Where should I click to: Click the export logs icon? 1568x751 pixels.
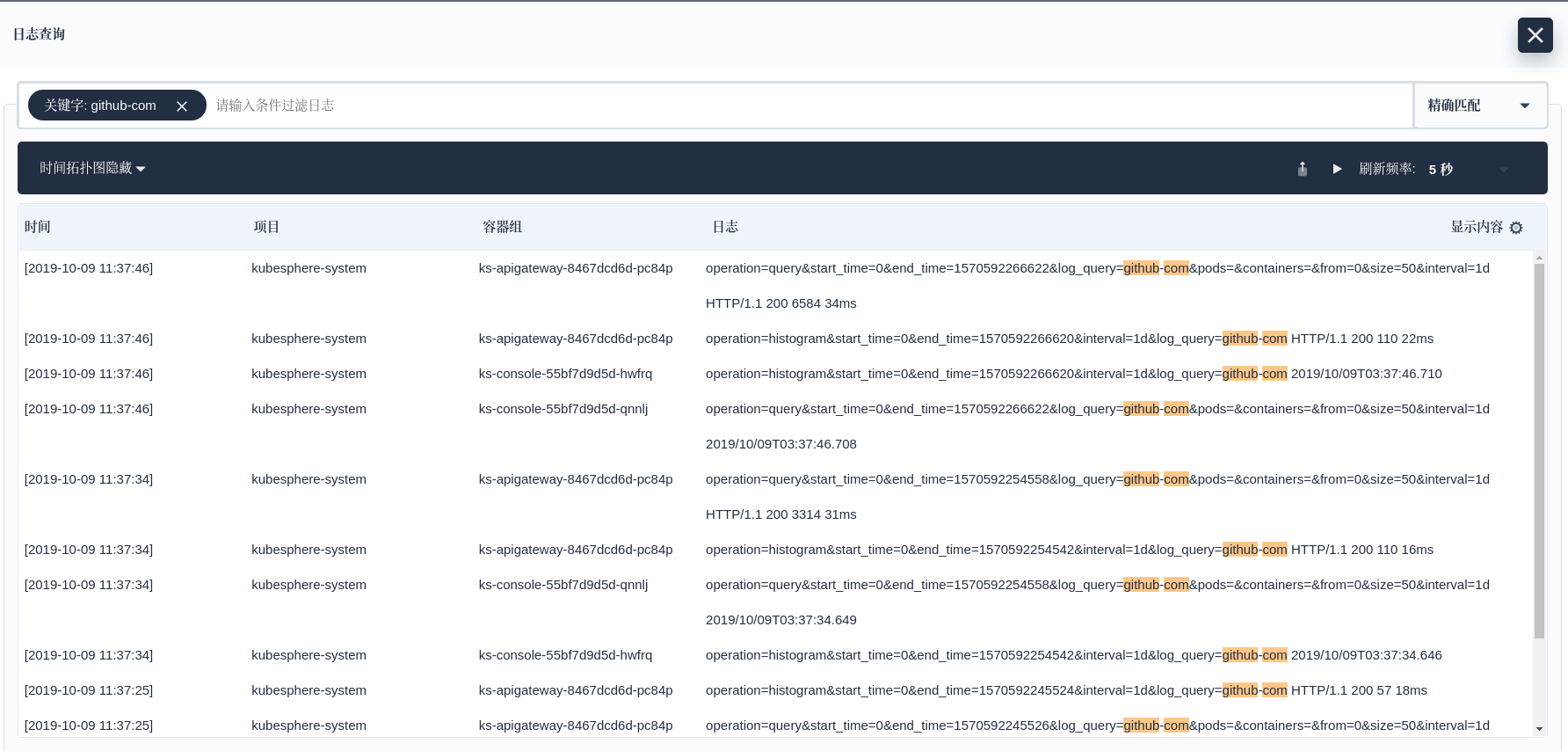click(1303, 169)
